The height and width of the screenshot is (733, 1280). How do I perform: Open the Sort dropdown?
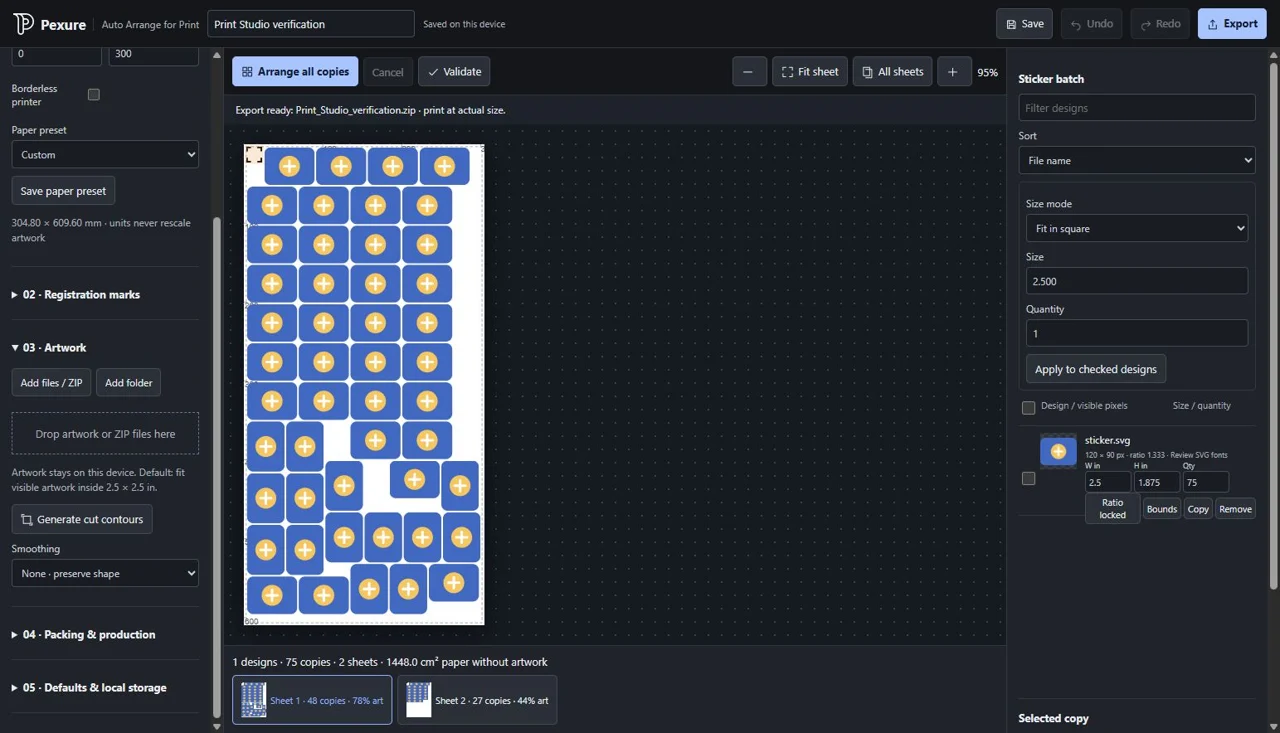[x=1137, y=160]
